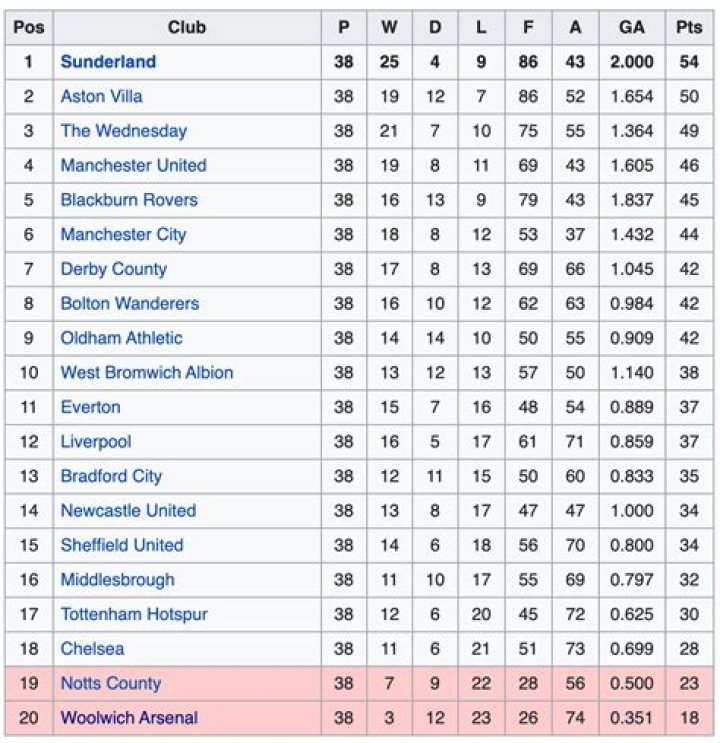Select the Liverpool club link
This screenshot has height=743, width=720.
95,441
